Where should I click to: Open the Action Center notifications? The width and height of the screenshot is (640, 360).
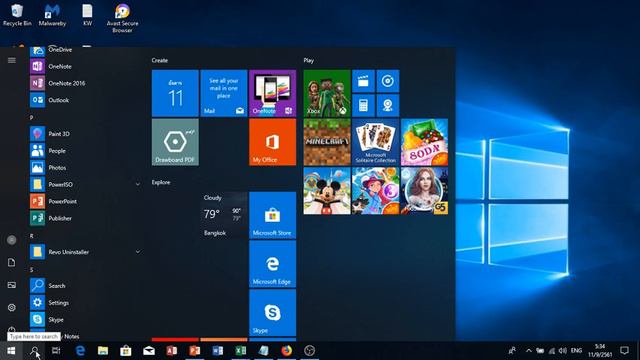tap(624, 351)
